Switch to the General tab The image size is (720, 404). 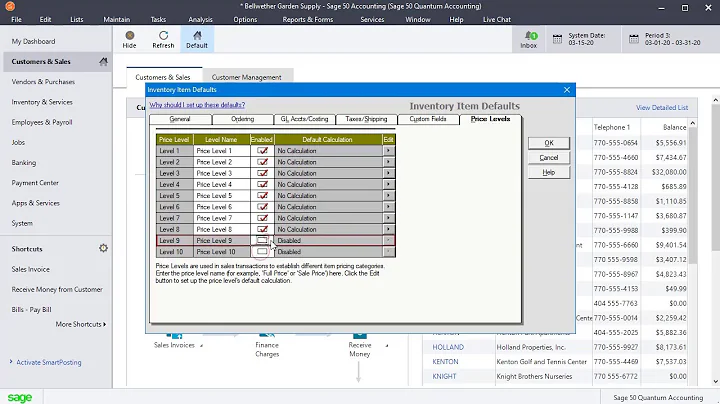[180, 119]
